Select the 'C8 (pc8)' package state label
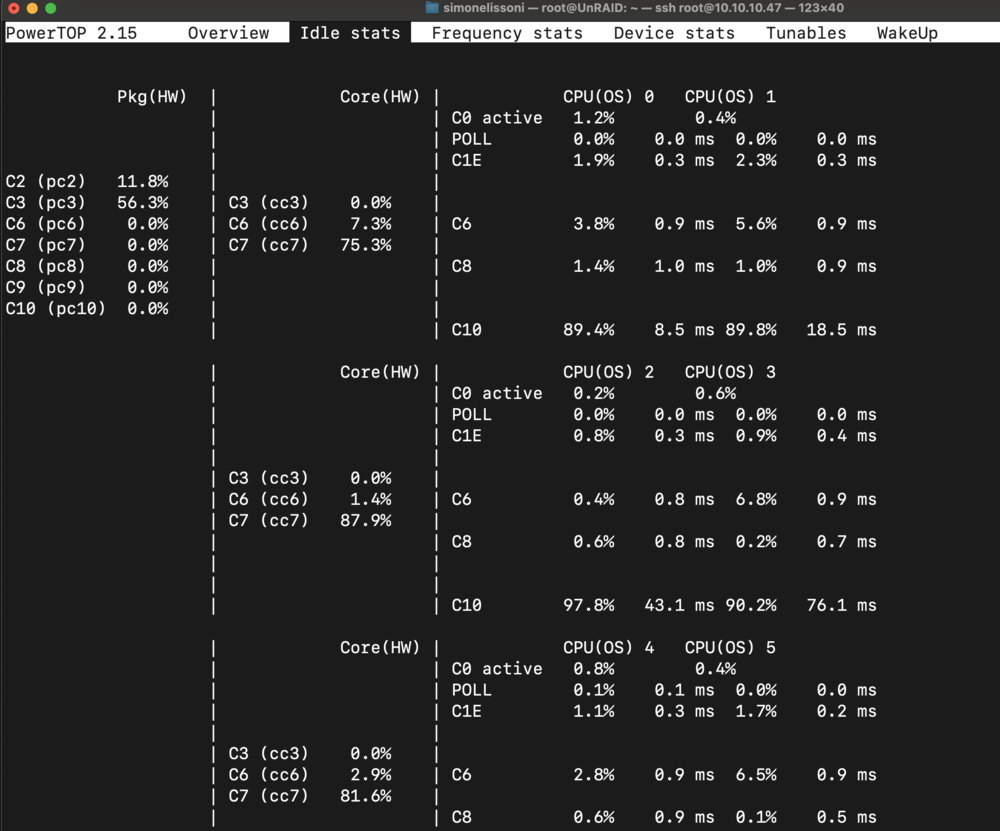This screenshot has height=831, width=1000. pyautogui.click(x=45, y=266)
